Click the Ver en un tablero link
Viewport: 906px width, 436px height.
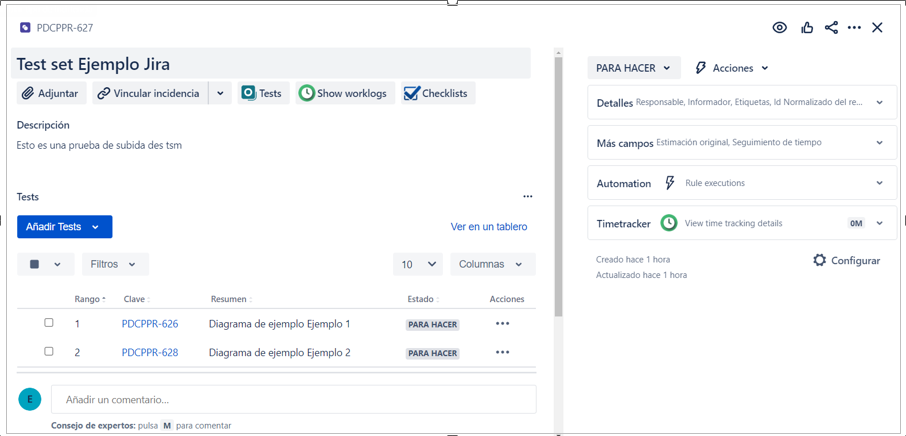pyautogui.click(x=488, y=227)
